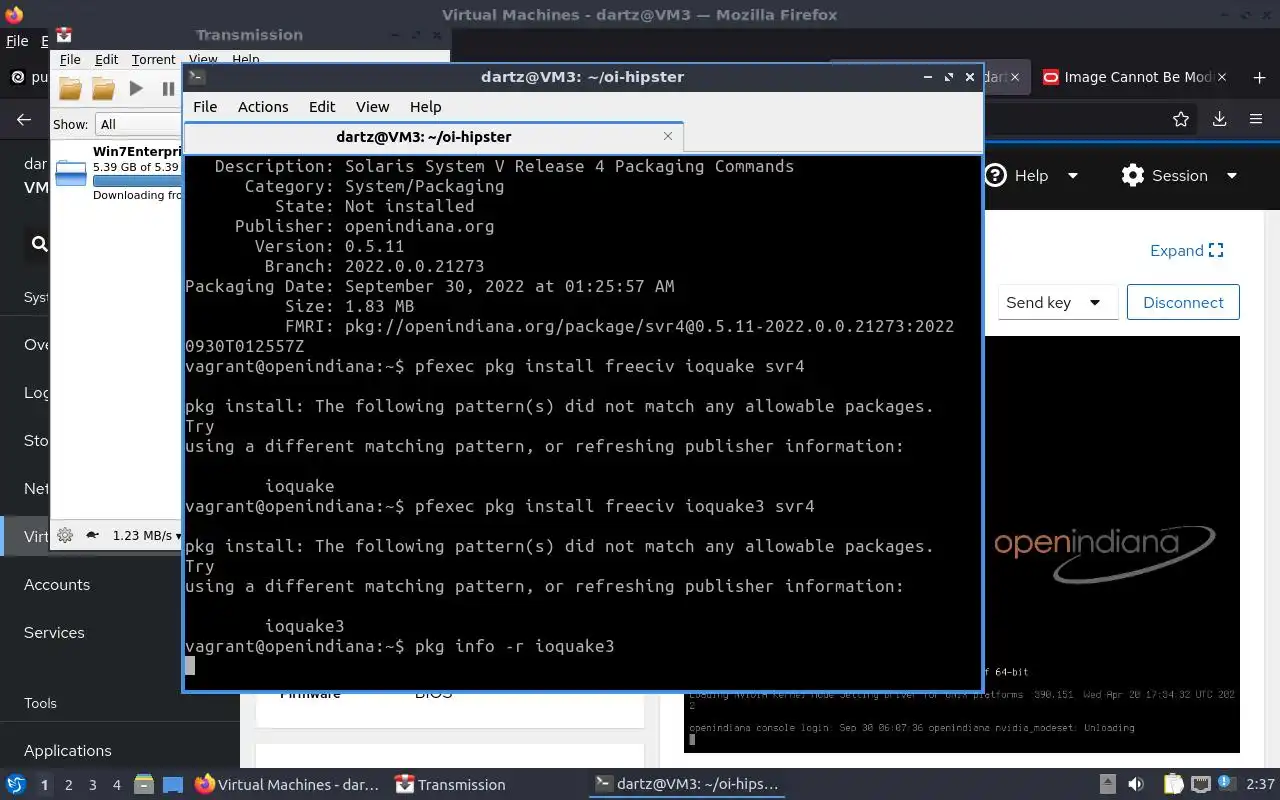Image resolution: width=1280 pixels, height=800 pixels.
Task: Select the dartz@VM3 ~/oi-hipster terminal tab
Action: [x=433, y=136]
